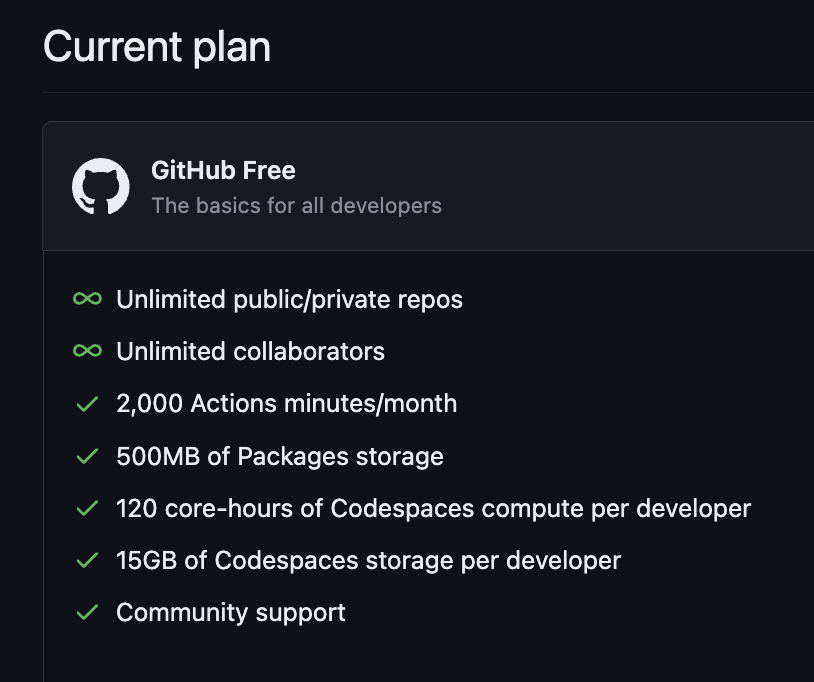Screen dimensions: 814x682
Task: Click the GitHub Octocat logo icon
Action: 101,186
